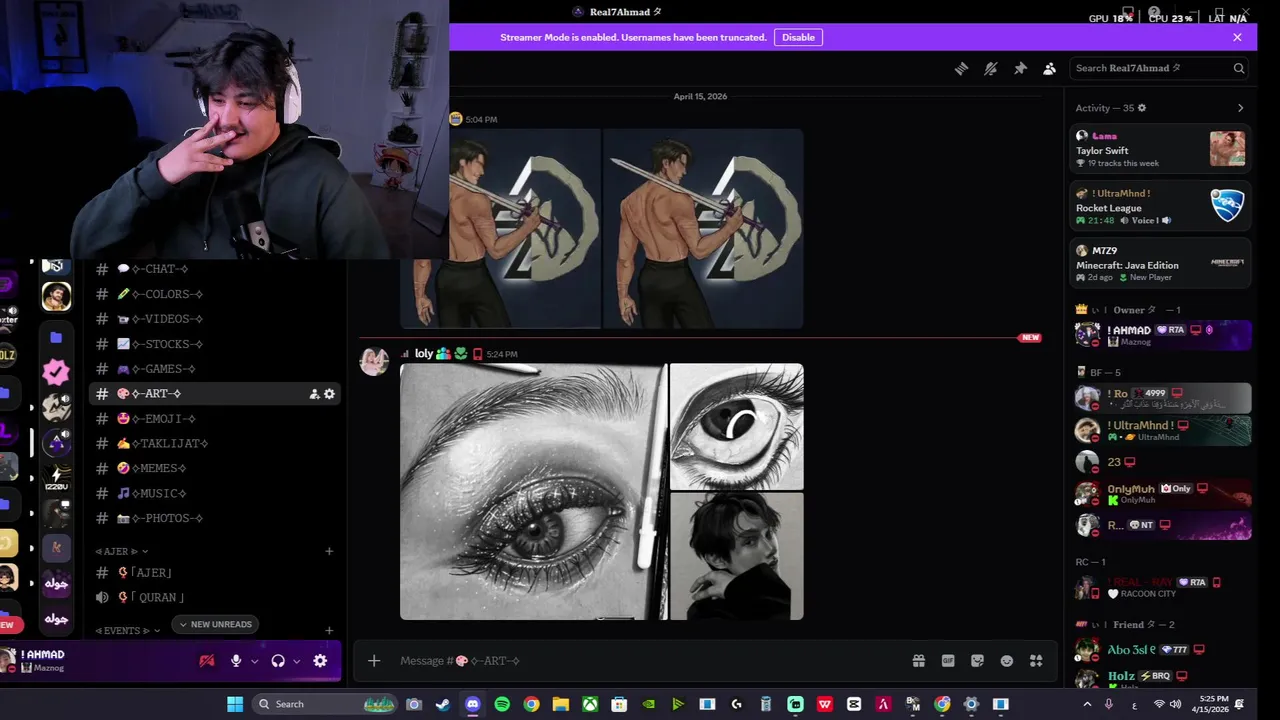Add a channel to AJER category
The width and height of the screenshot is (1280, 720).
click(329, 551)
